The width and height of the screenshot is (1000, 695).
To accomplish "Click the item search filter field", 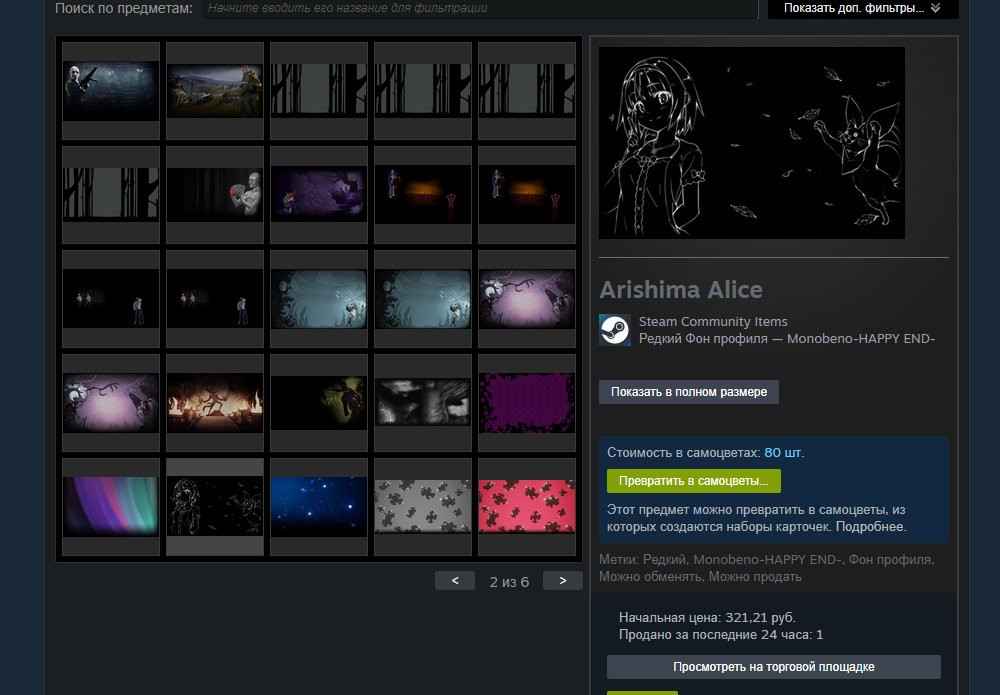I will 480,8.
